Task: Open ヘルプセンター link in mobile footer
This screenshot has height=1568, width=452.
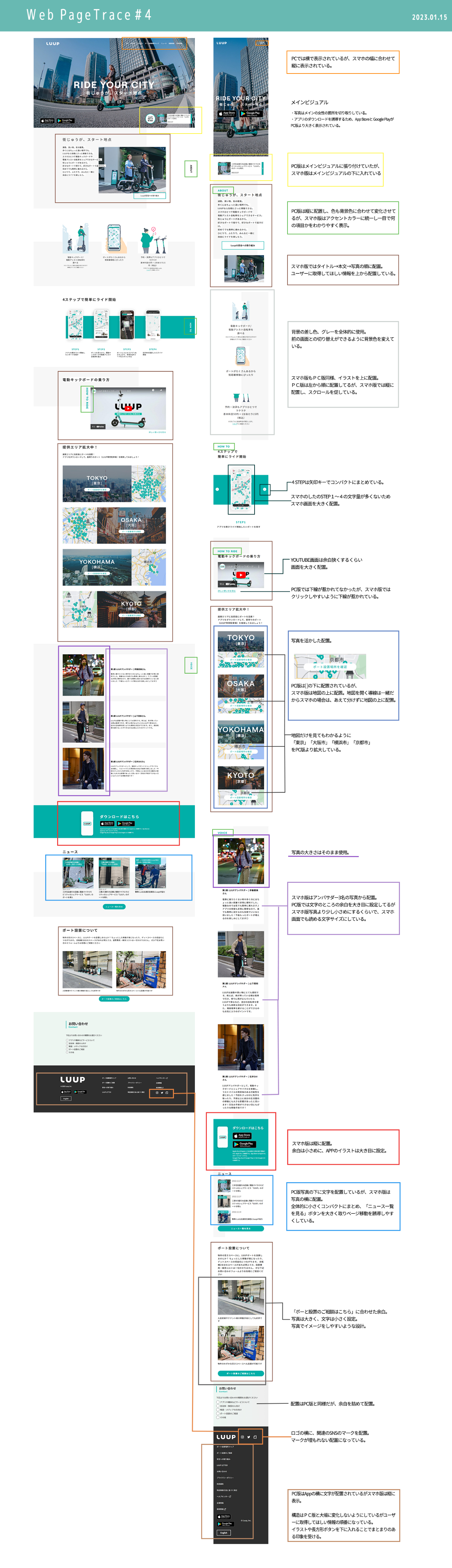Action: pyautogui.click(x=224, y=1497)
